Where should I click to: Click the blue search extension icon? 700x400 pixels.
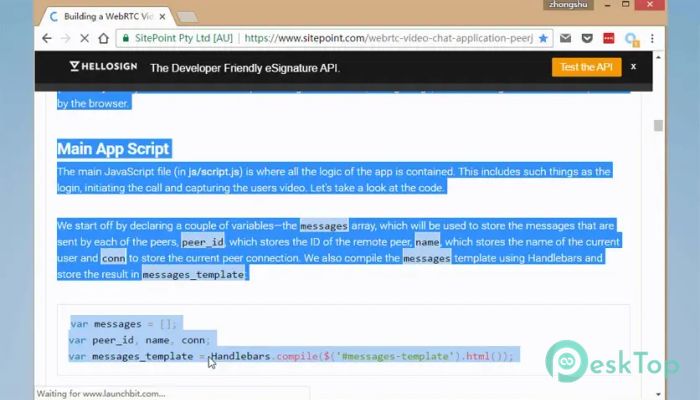click(x=631, y=39)
